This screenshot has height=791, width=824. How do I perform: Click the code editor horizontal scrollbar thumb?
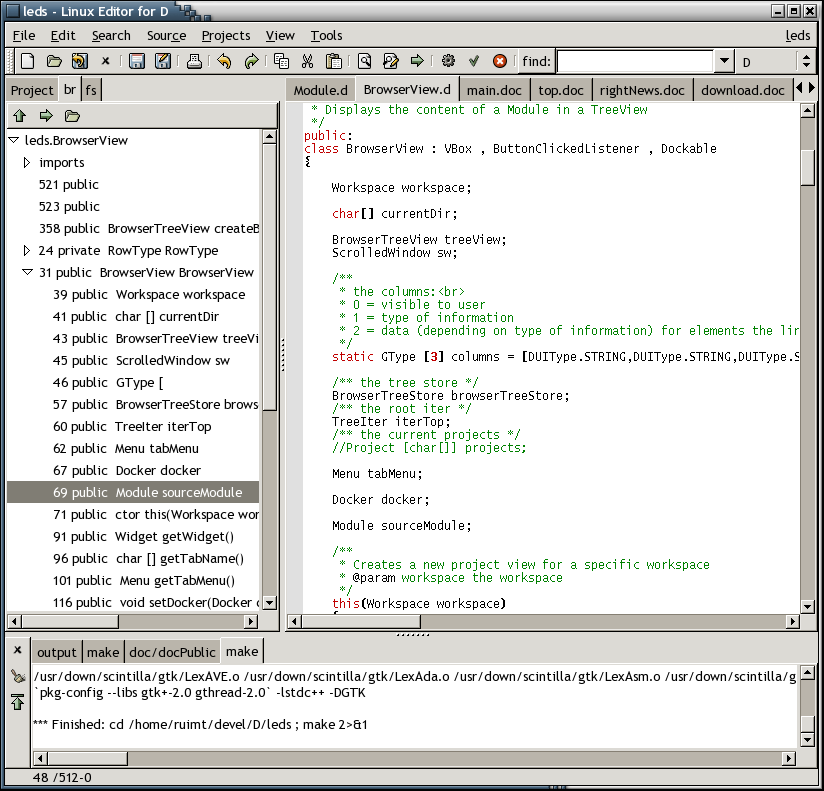click(361, 622)
